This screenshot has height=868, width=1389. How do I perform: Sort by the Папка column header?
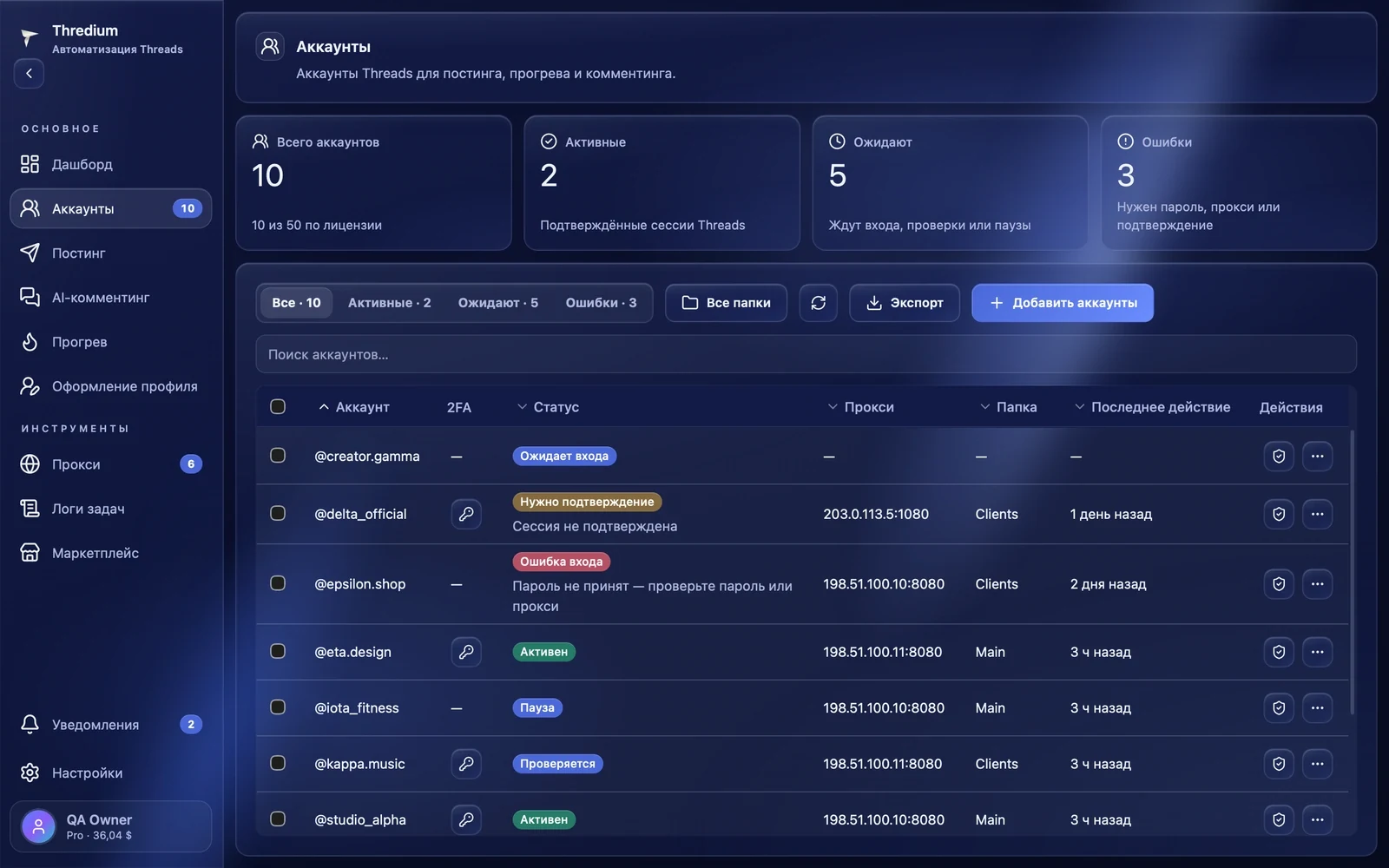pyautogui.click(x=1008, y=407)
